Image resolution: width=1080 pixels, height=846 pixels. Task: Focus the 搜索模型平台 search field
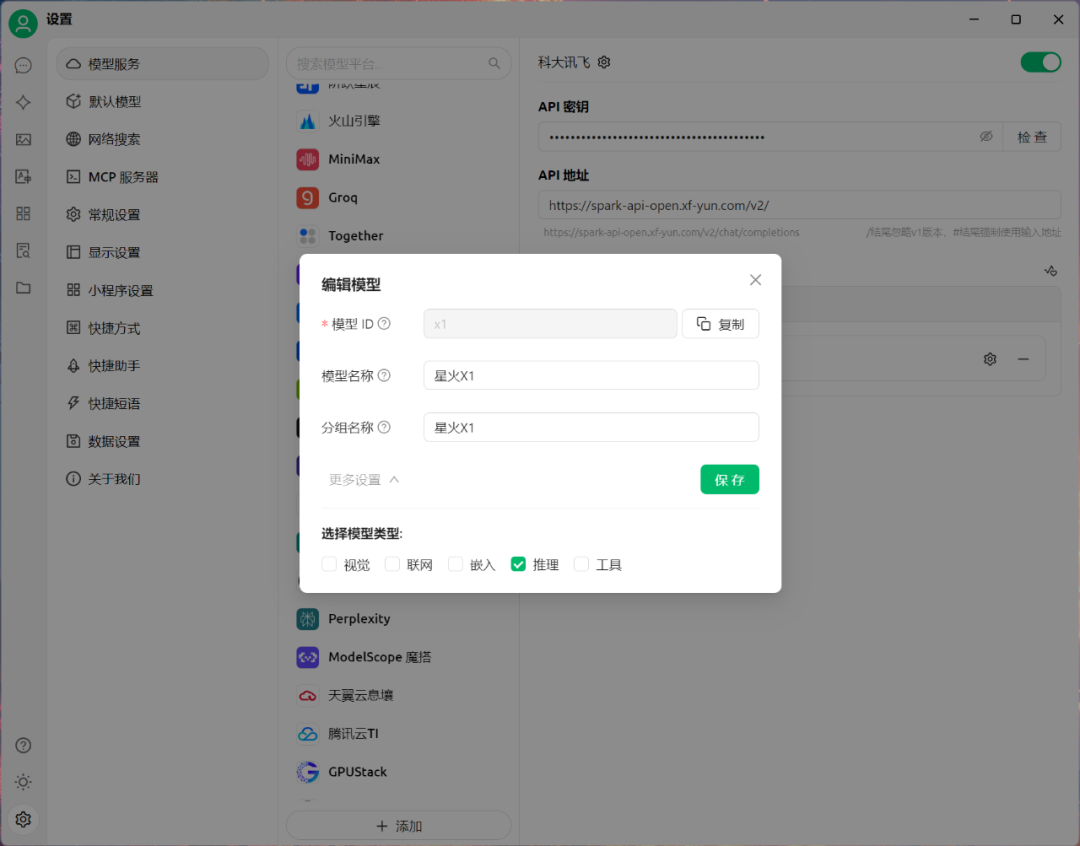point(398,63)
